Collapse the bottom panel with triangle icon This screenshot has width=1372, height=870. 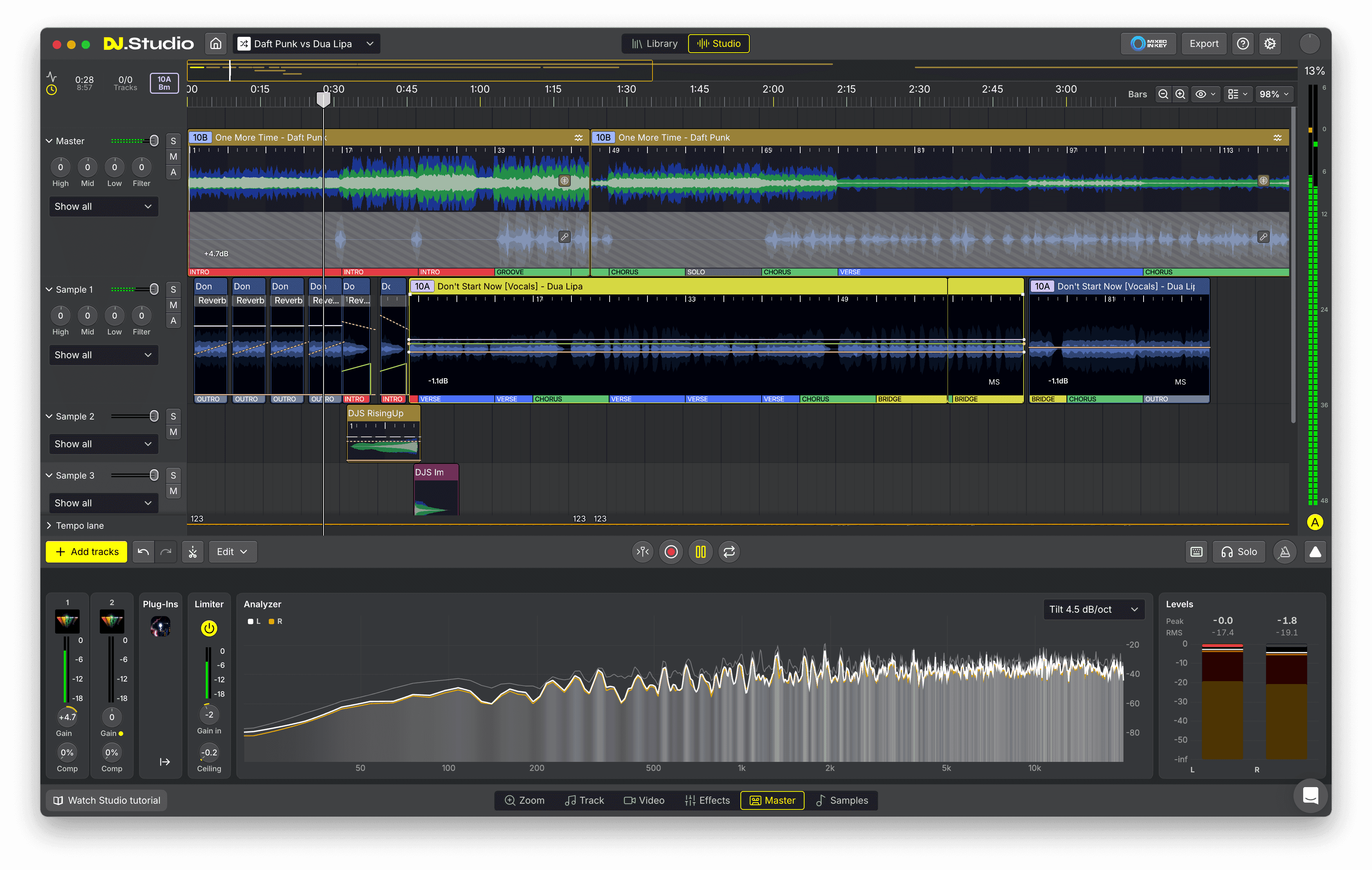(x=1315, y=551)
